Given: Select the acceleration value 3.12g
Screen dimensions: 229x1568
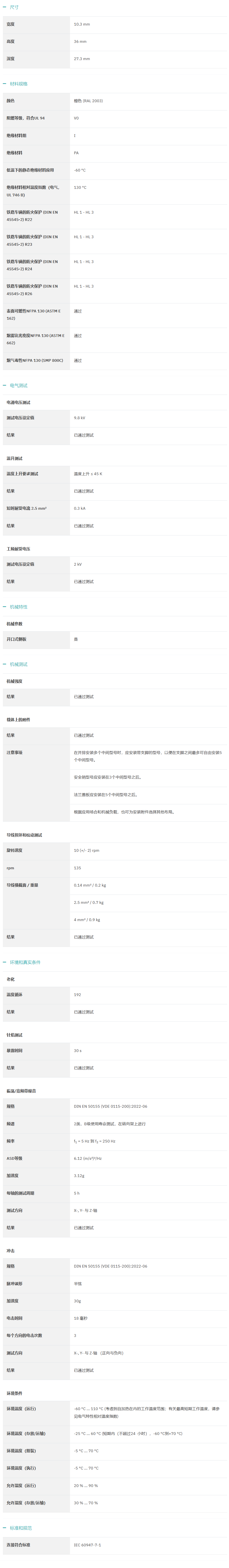Looking at the screenshot, I should [79, 1176].
